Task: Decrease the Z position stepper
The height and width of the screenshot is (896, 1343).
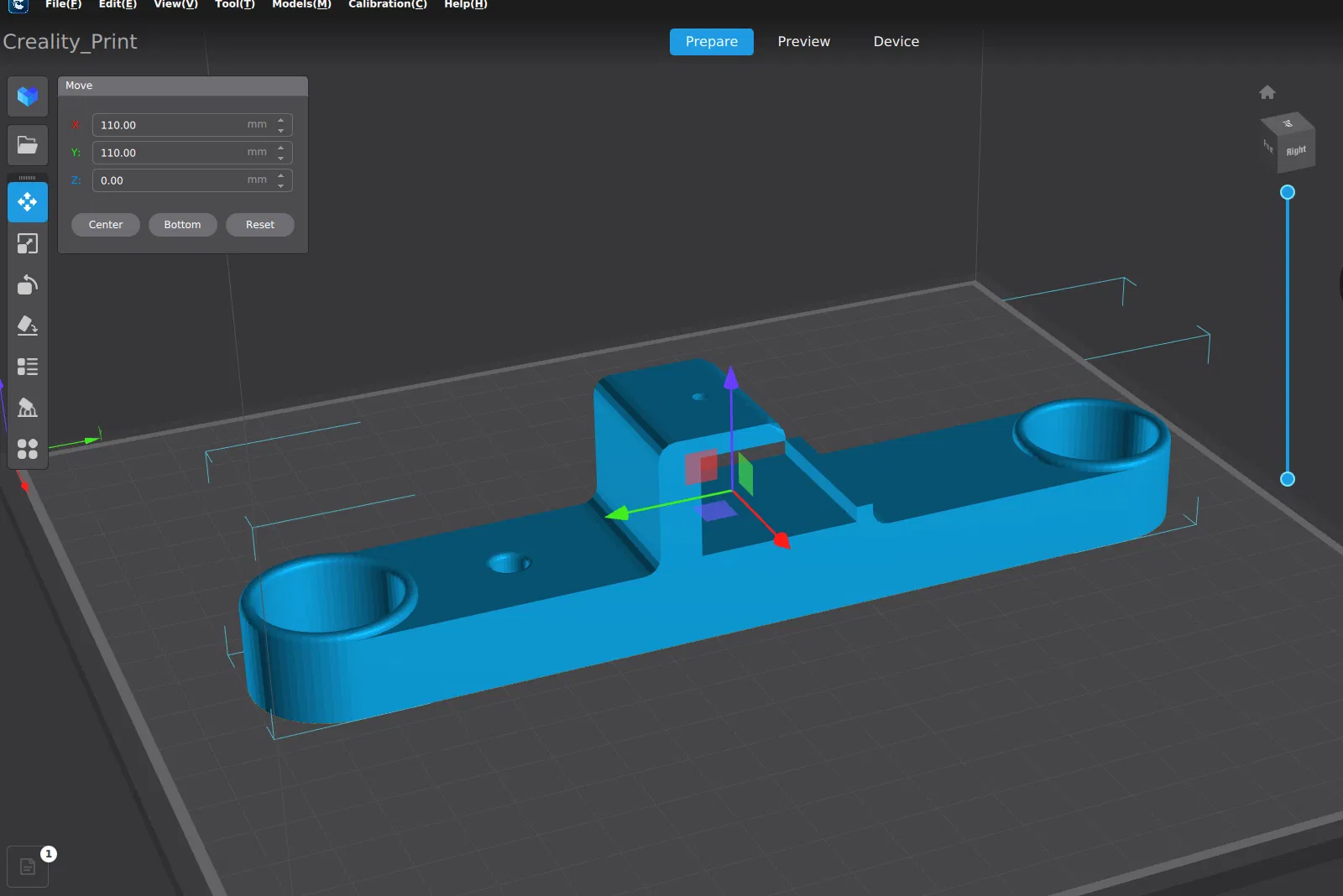Action: 281,185
